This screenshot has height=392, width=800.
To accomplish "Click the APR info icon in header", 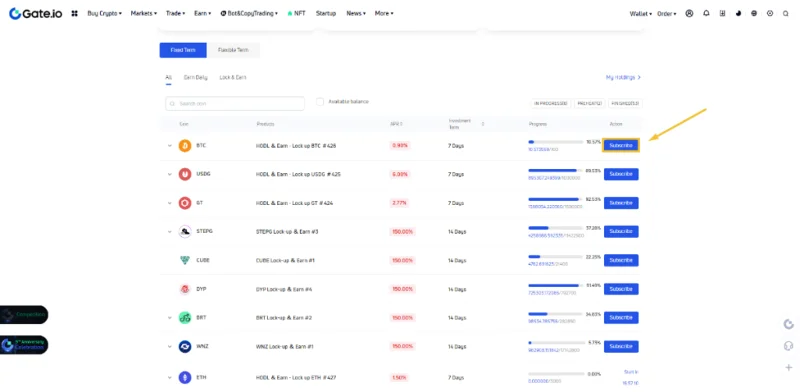I will (401, 124).
